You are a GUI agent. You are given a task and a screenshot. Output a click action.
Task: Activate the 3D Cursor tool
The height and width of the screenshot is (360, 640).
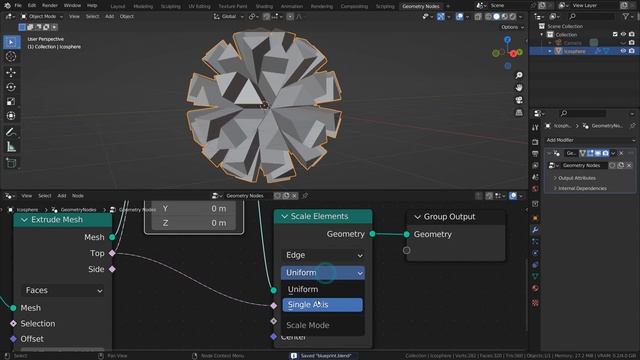pos(11,56)
